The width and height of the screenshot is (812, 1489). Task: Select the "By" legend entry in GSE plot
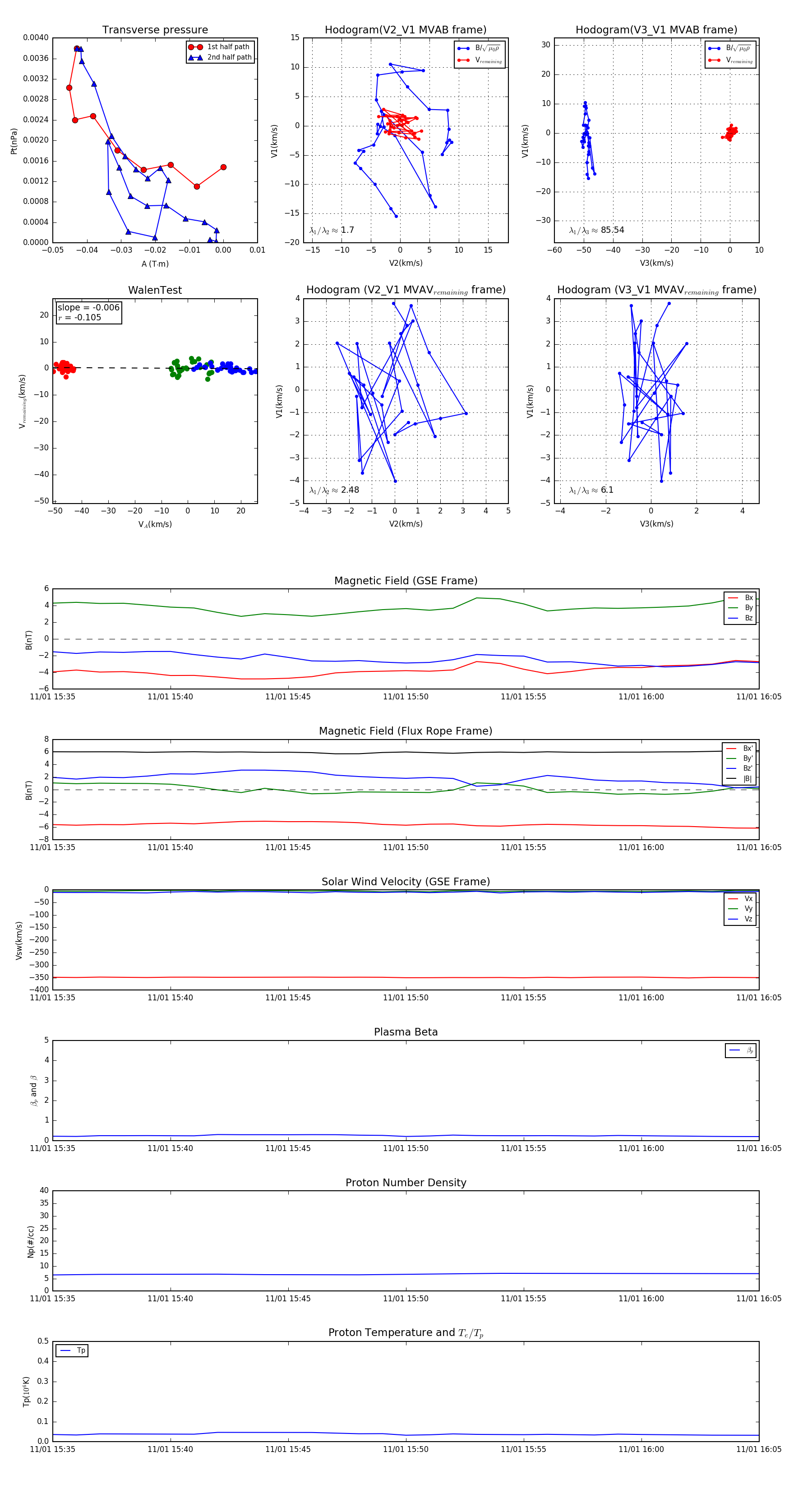740,607
